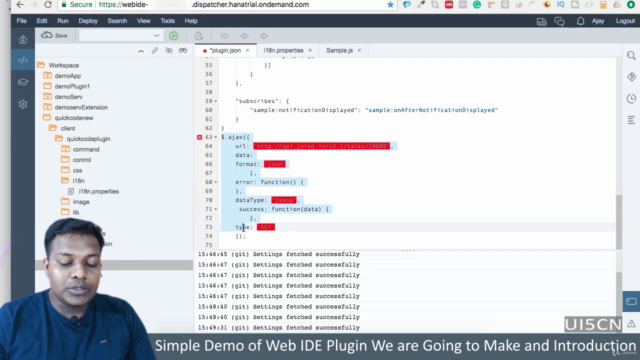Screen dimensions: 640x360
Task: Click the Ajay user name
Action: (598, 21)
